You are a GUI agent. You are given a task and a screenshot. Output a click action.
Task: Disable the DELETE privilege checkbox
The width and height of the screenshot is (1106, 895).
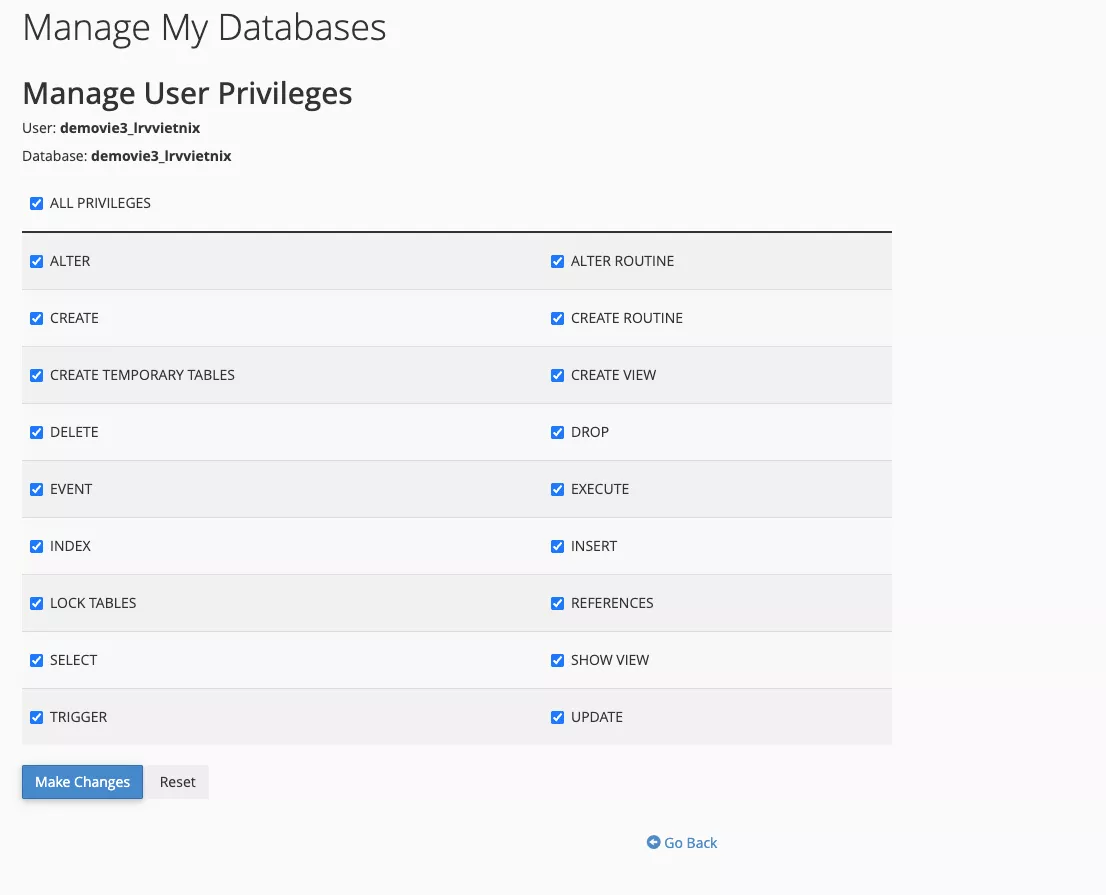click(x=37, y=432)
